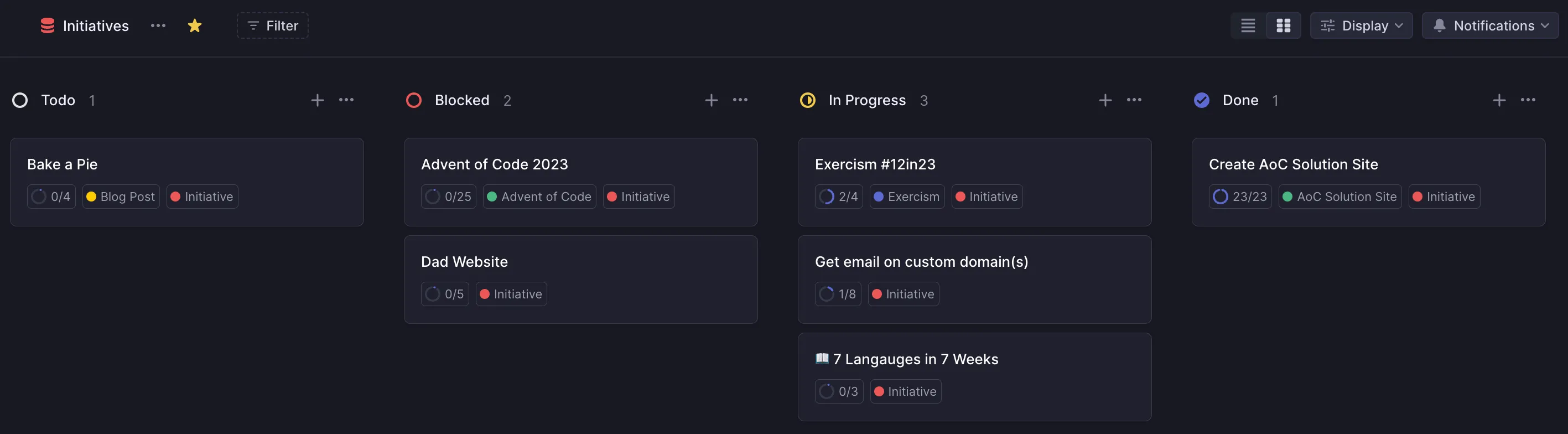Click the Initiatives view title

(96, 25)
